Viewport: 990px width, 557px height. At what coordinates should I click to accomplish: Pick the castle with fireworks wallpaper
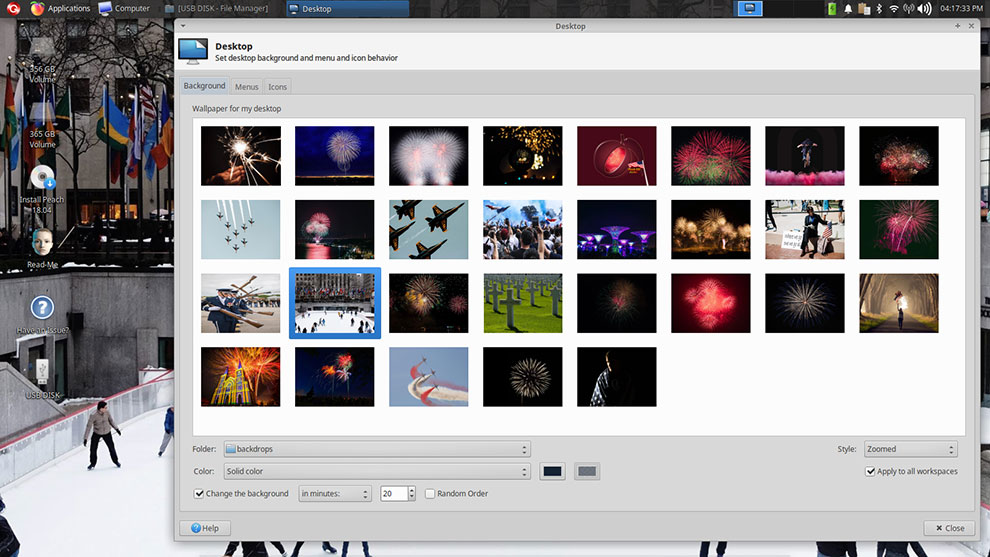point(241,376)
